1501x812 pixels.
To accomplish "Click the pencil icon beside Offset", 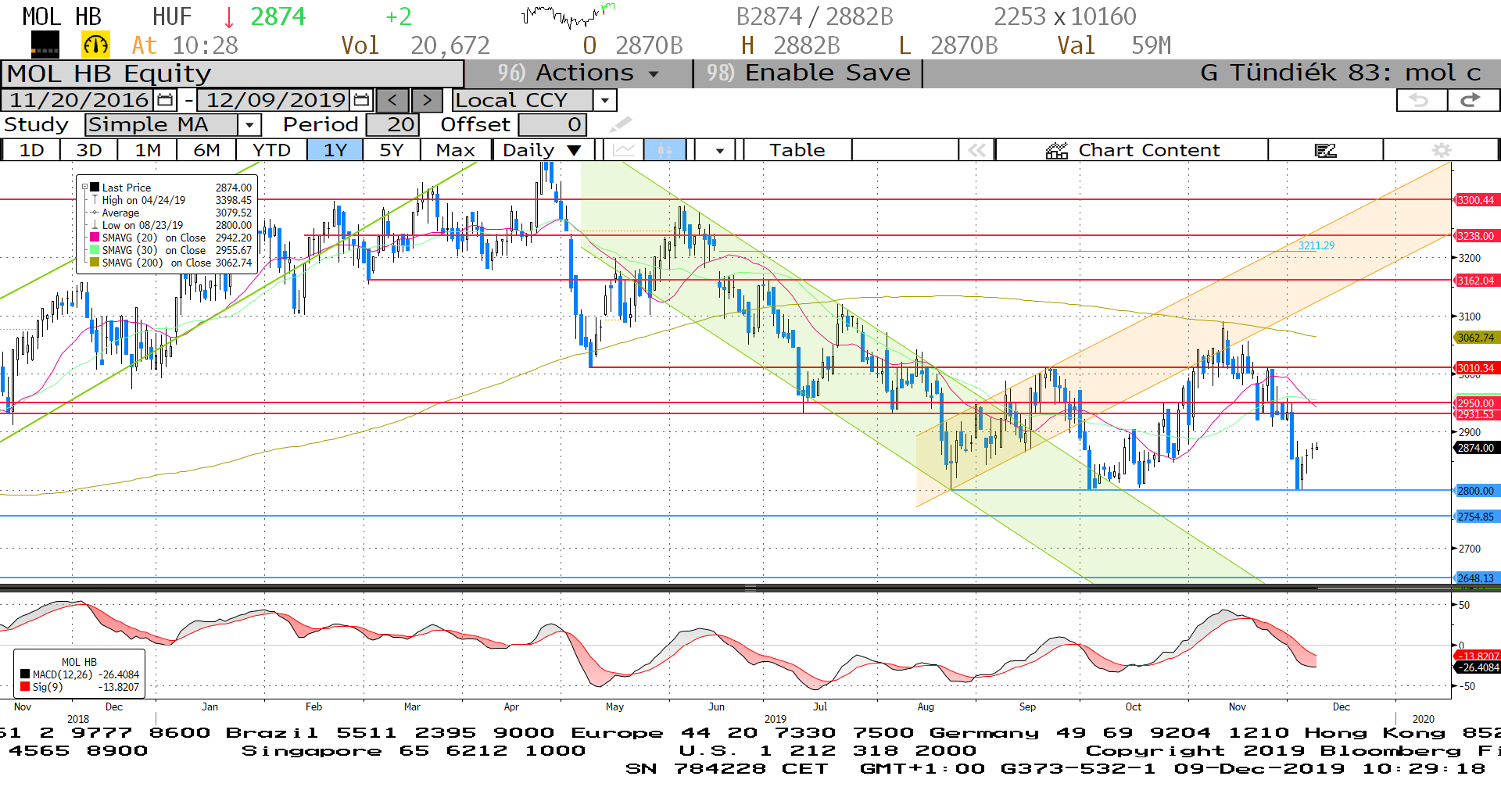I will 621,124.
